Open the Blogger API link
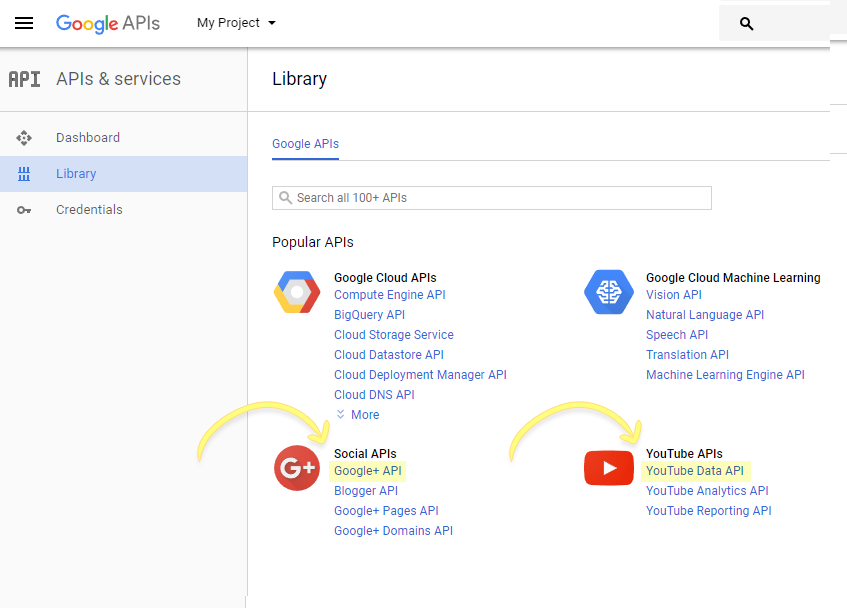Viewport: 847px width, 608px height. point(366,491)
